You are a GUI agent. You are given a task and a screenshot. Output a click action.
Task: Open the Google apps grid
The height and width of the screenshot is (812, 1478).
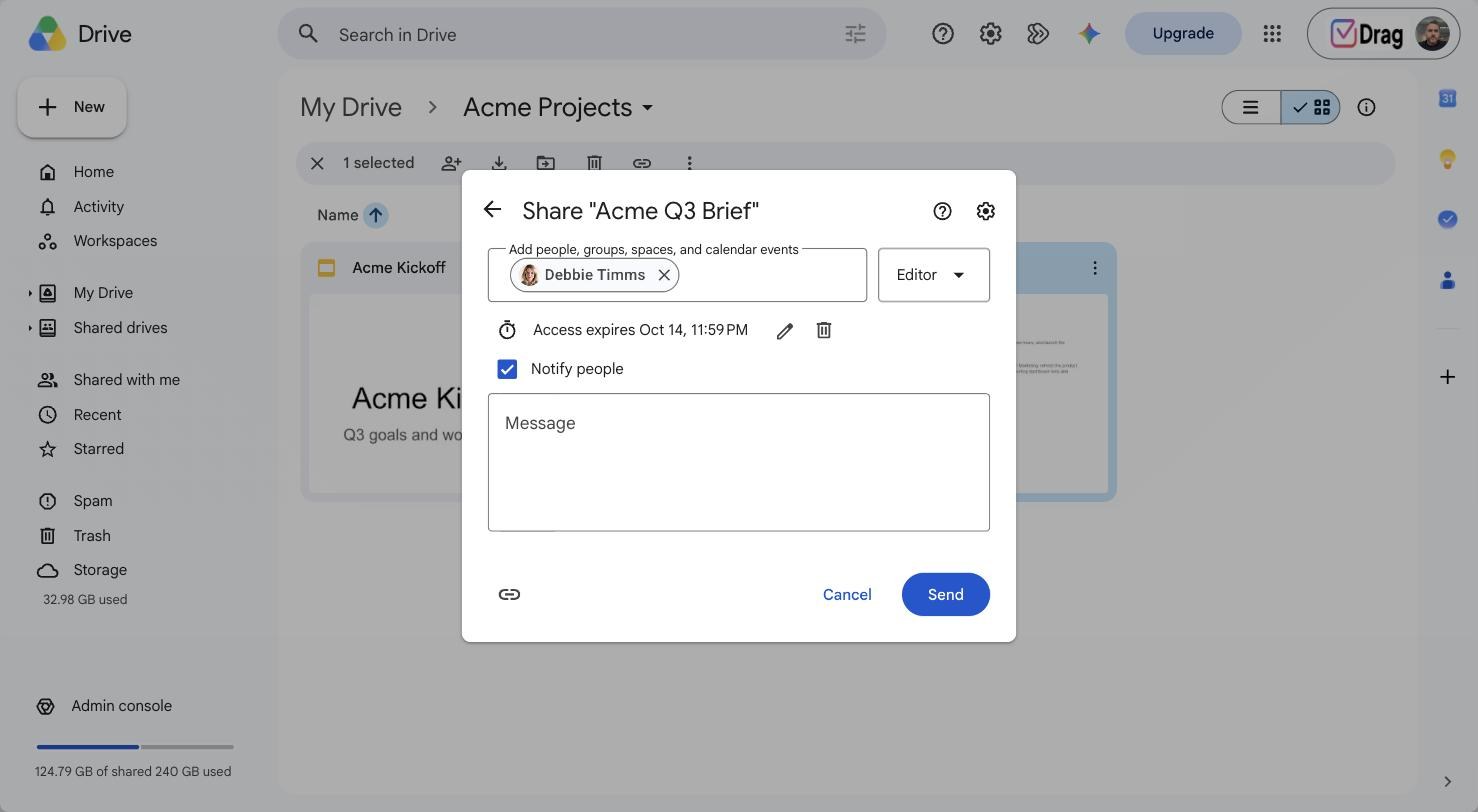click(1272, 34)
